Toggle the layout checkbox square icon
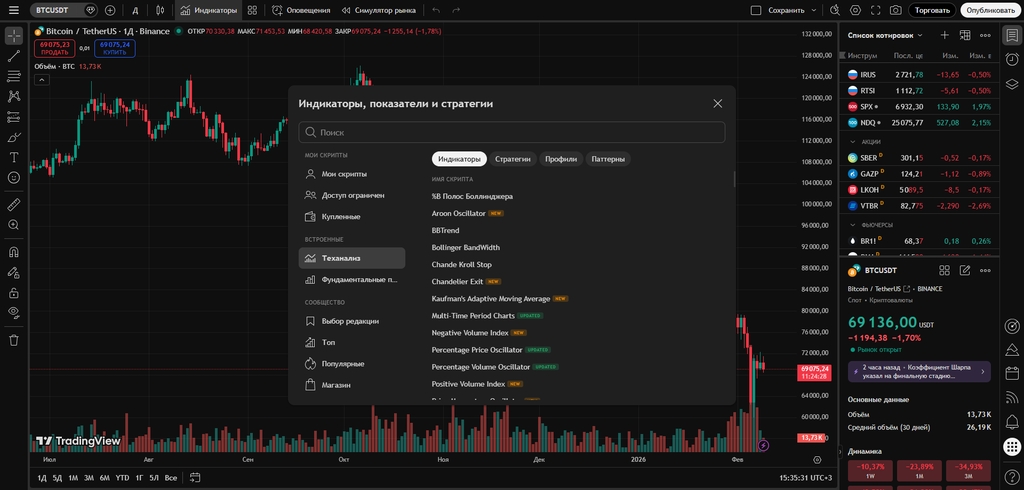Viewport: 1024px width, 490px height. point(756,10)
